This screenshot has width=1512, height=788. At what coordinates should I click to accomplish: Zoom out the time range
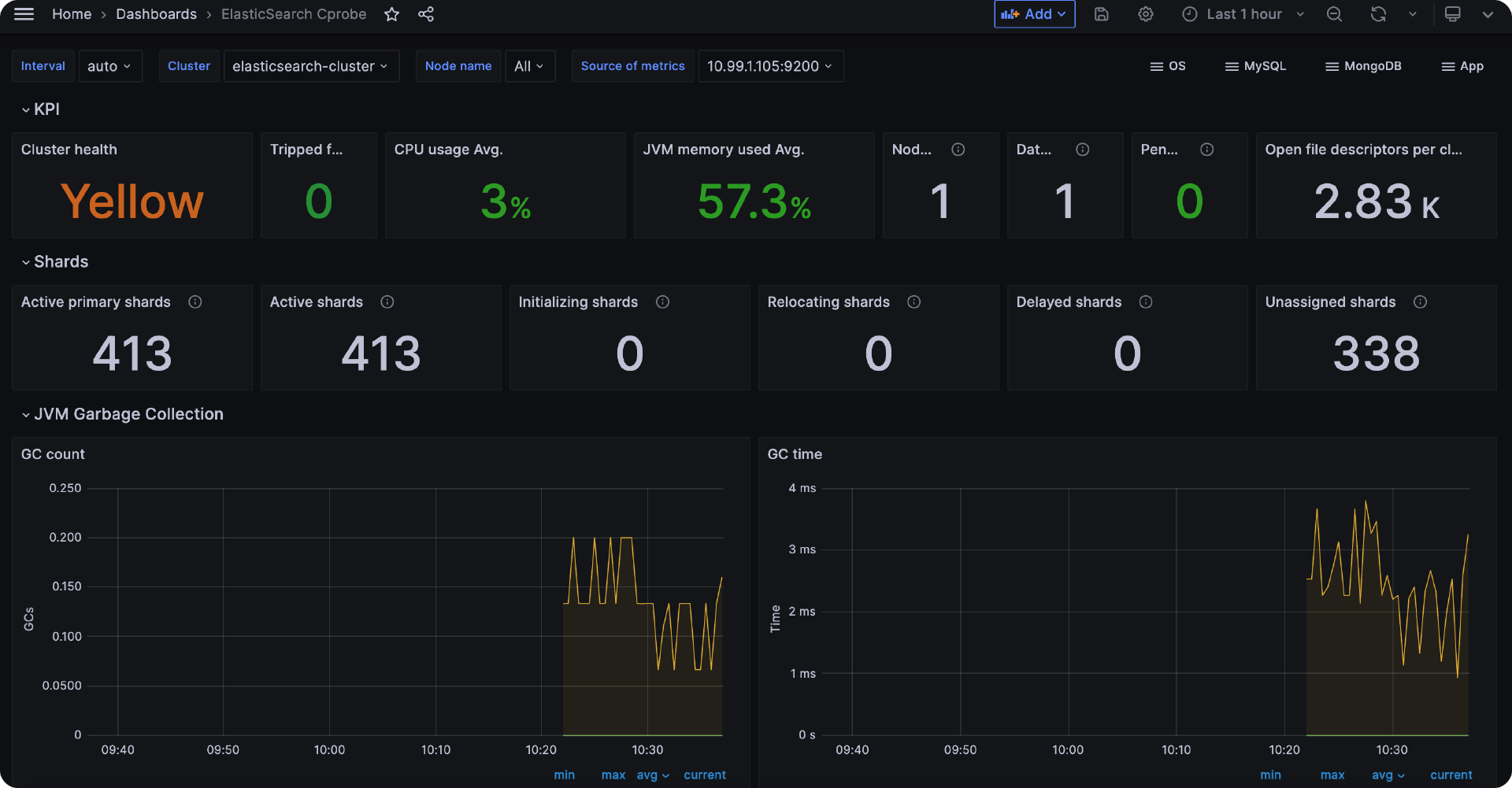pos(1334,14)
